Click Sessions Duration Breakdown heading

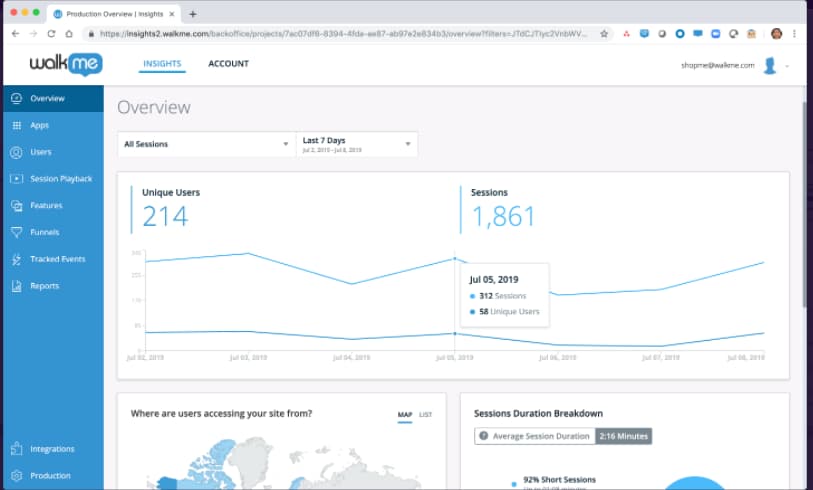click(x=538, y=413)
